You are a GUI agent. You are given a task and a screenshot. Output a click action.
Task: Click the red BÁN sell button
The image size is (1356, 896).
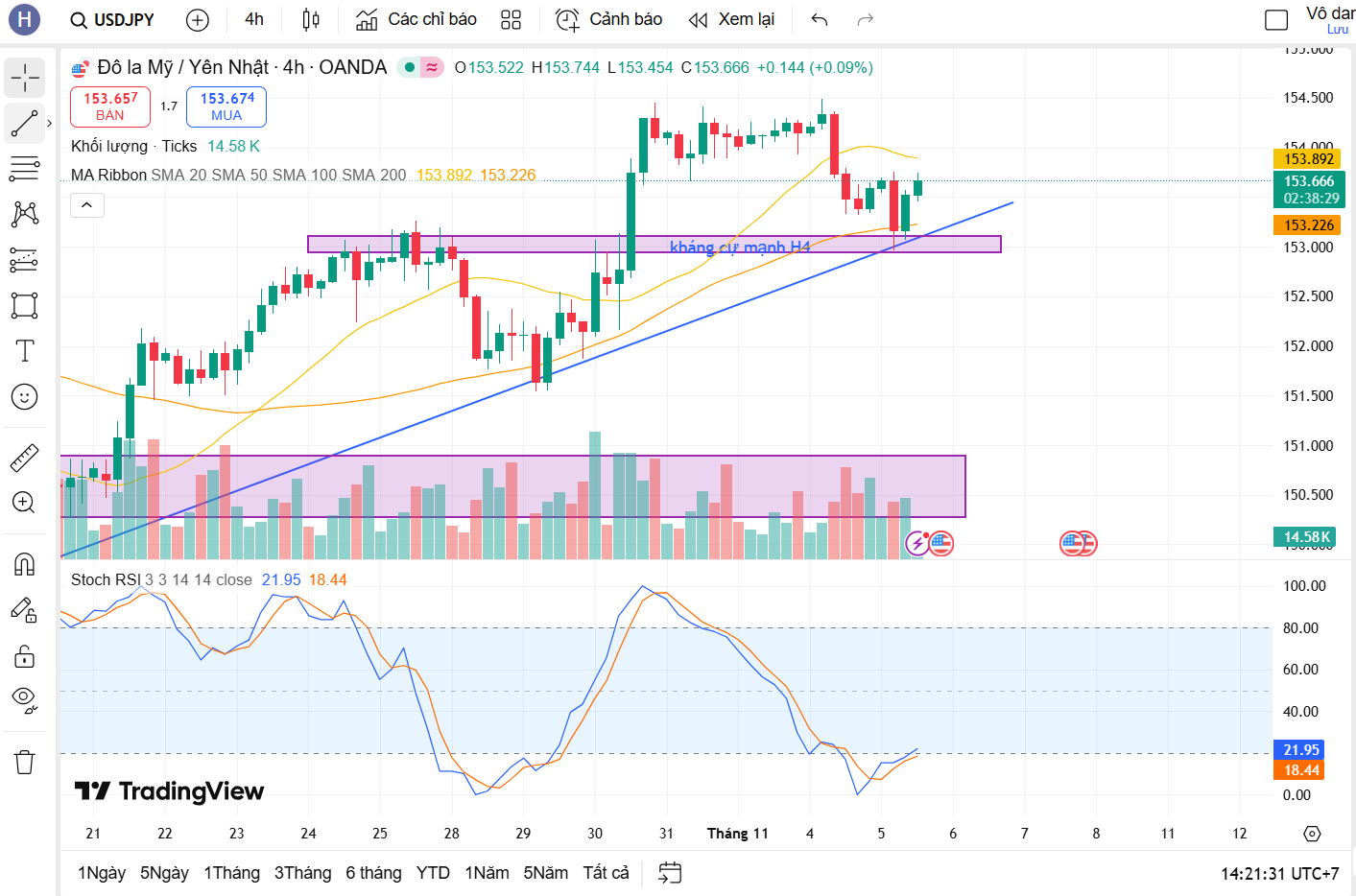pos(110,106)
